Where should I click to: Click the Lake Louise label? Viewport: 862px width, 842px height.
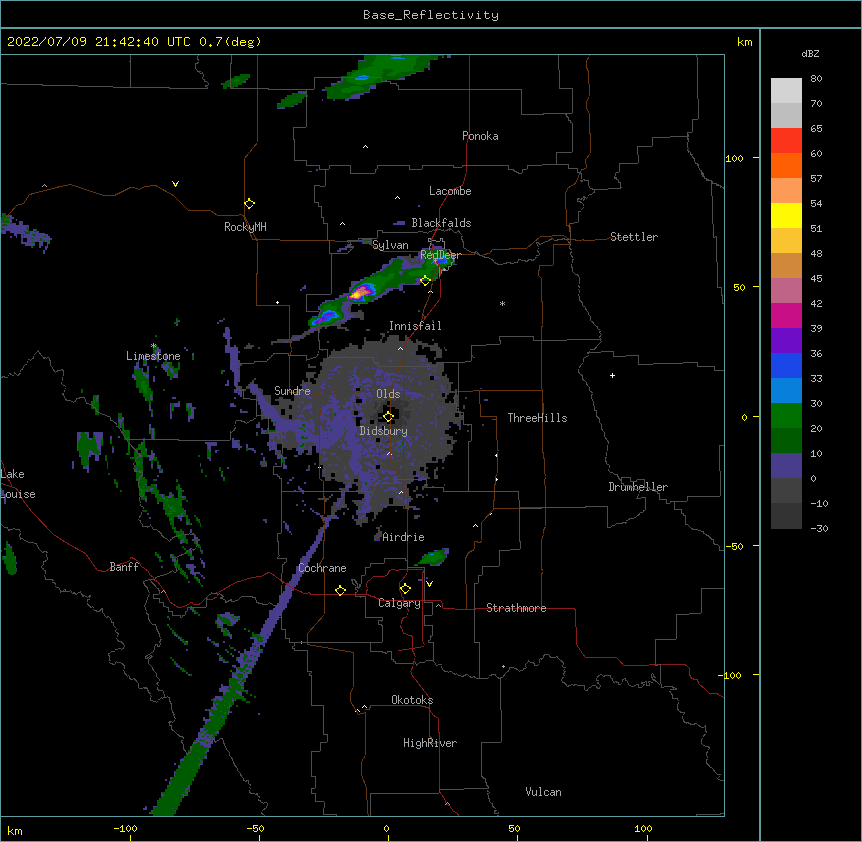[x=18, y=484]
